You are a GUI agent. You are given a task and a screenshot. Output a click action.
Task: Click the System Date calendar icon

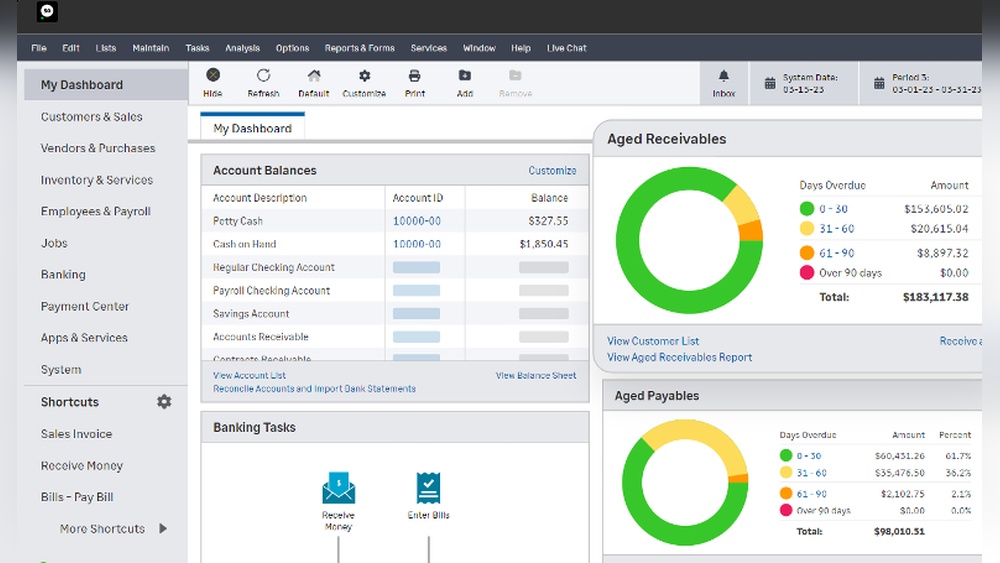point(770,83)
